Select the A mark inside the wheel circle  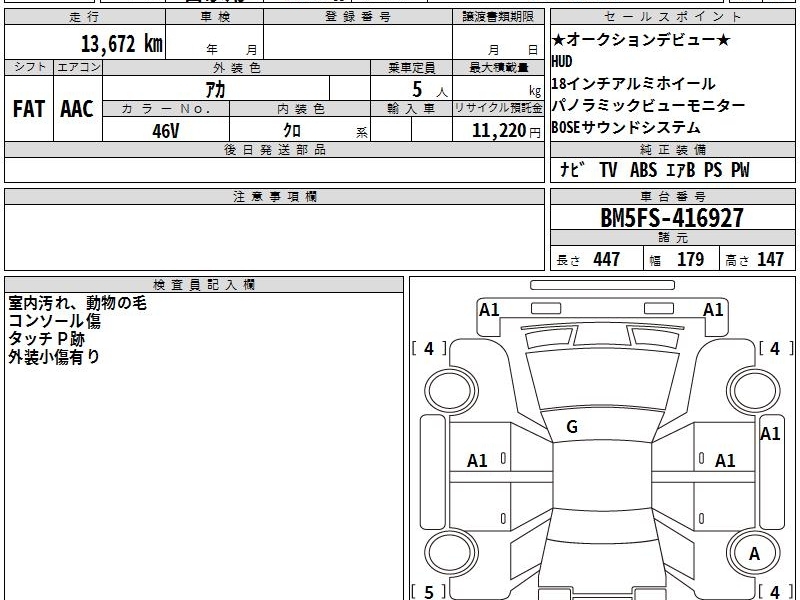(754, 554)
